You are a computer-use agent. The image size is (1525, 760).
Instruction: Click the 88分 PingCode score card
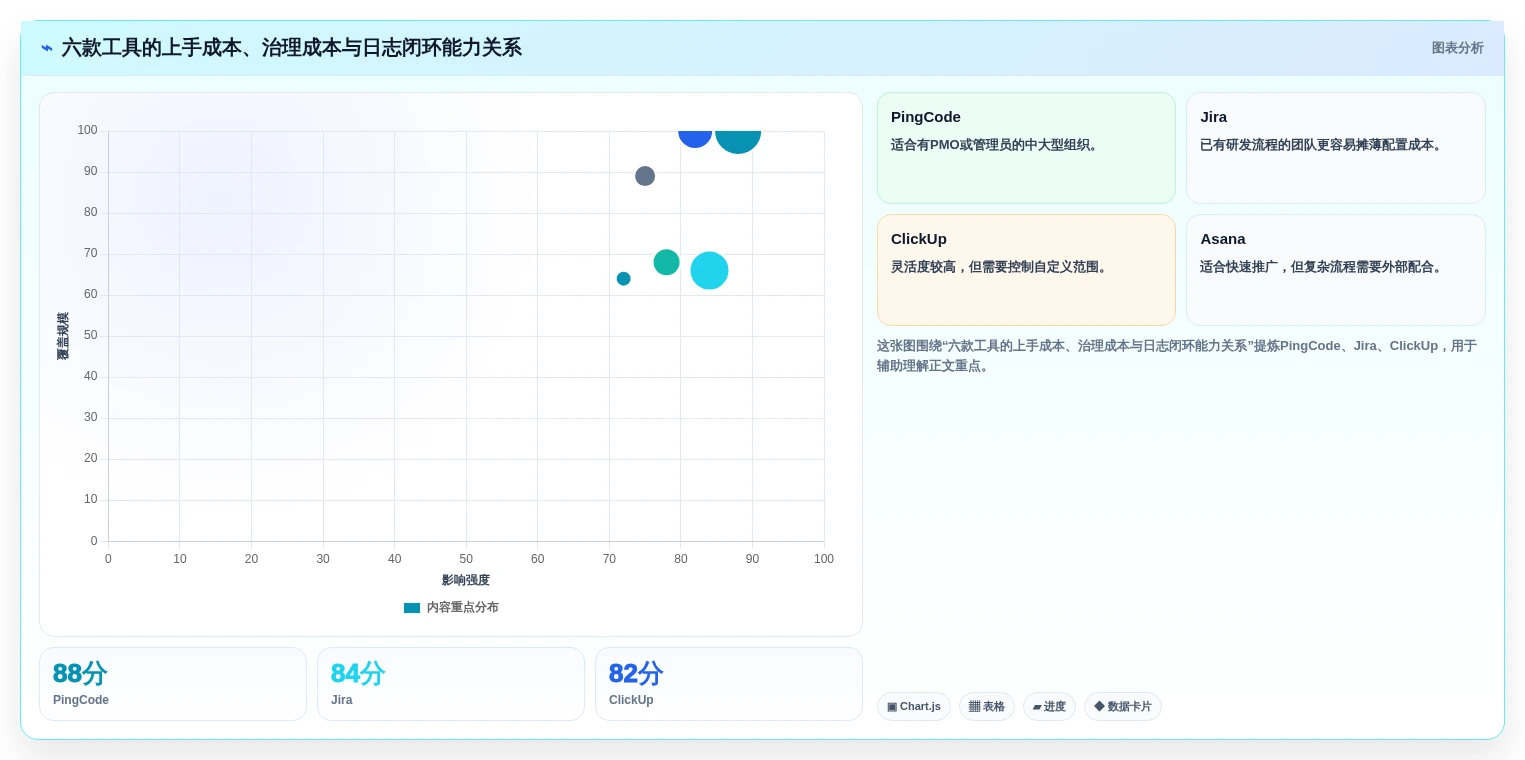point(173,684)
